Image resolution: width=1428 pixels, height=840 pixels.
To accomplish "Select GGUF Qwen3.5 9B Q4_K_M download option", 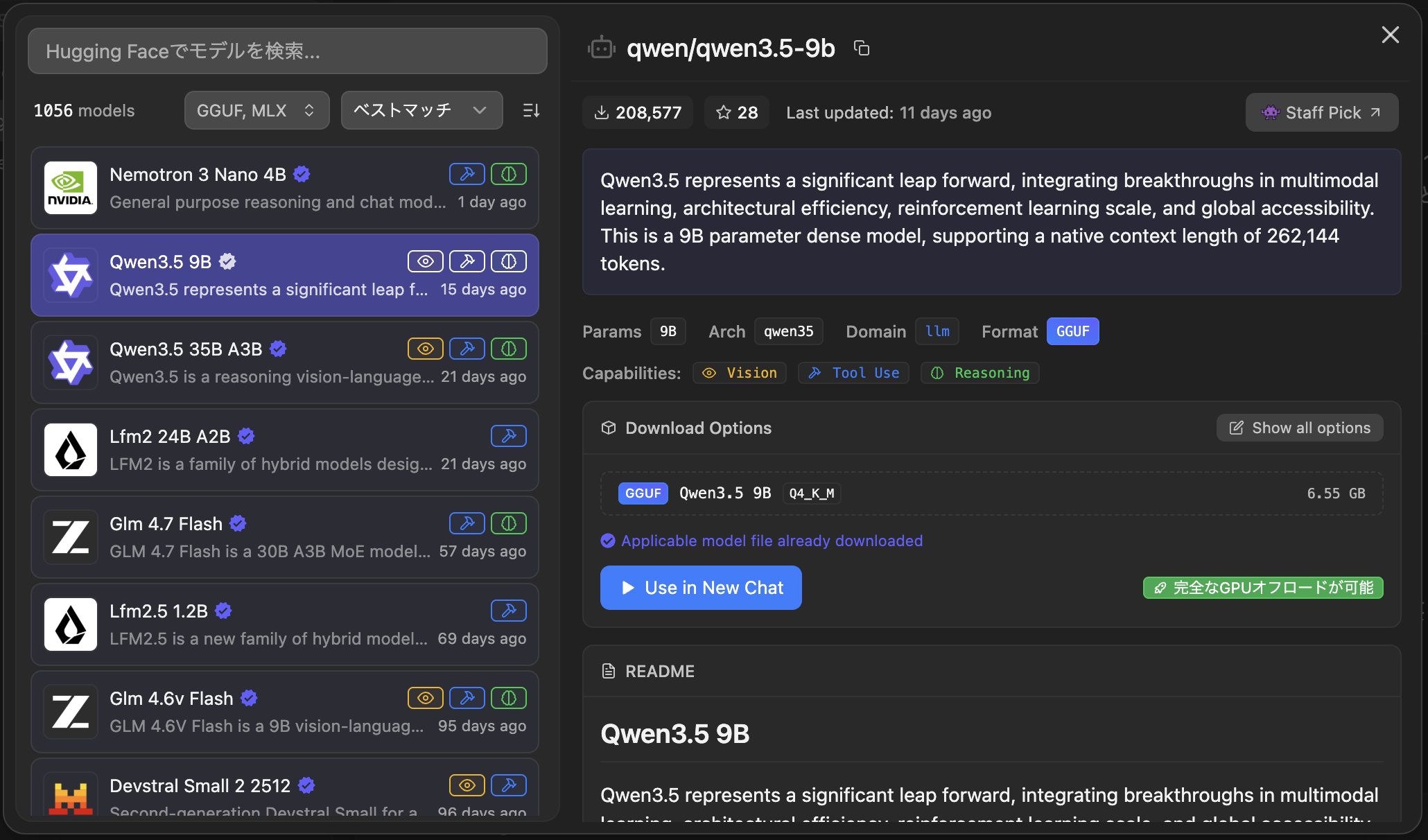I will tap(991, 493).
